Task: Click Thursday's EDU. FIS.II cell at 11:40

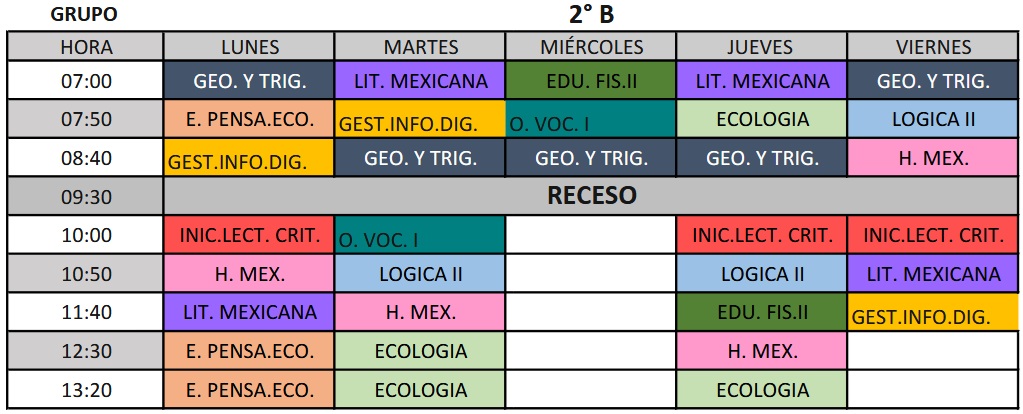Action: click(x=762, y=312)
